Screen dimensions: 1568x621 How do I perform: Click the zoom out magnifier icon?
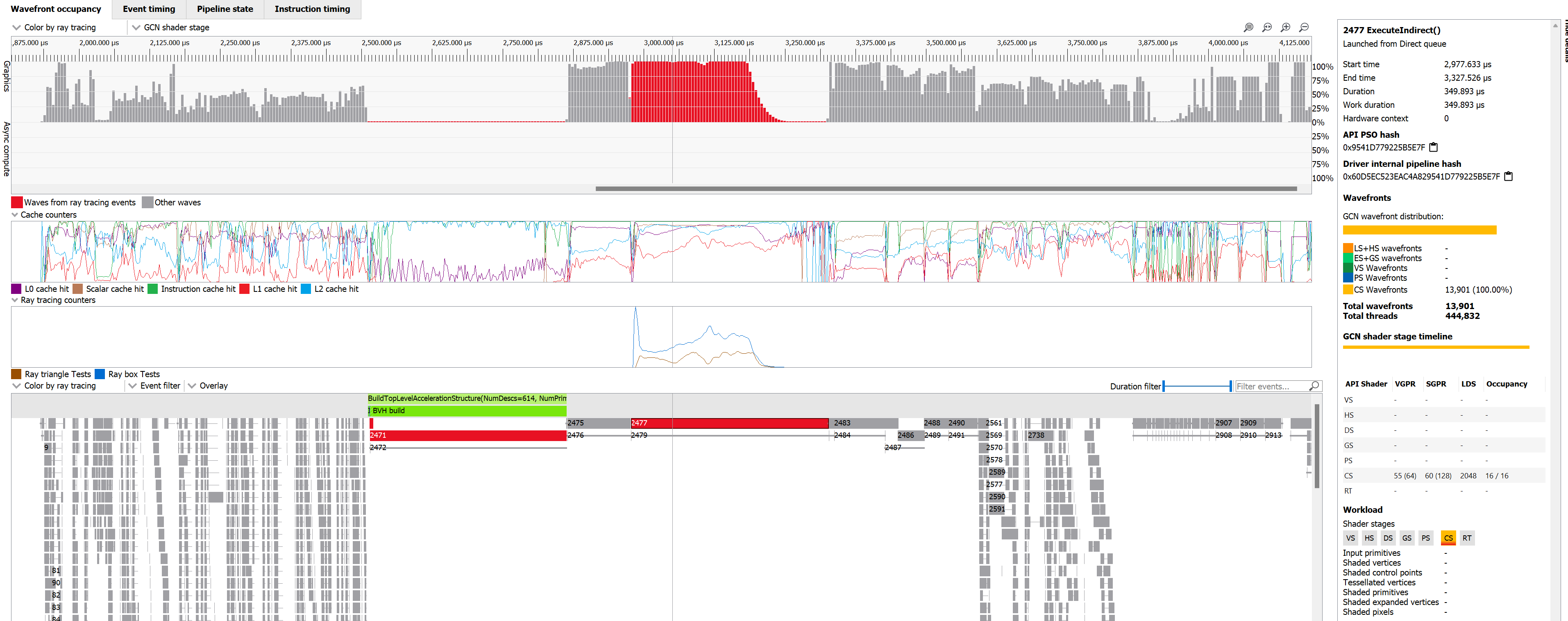(x=1304, y=27)
